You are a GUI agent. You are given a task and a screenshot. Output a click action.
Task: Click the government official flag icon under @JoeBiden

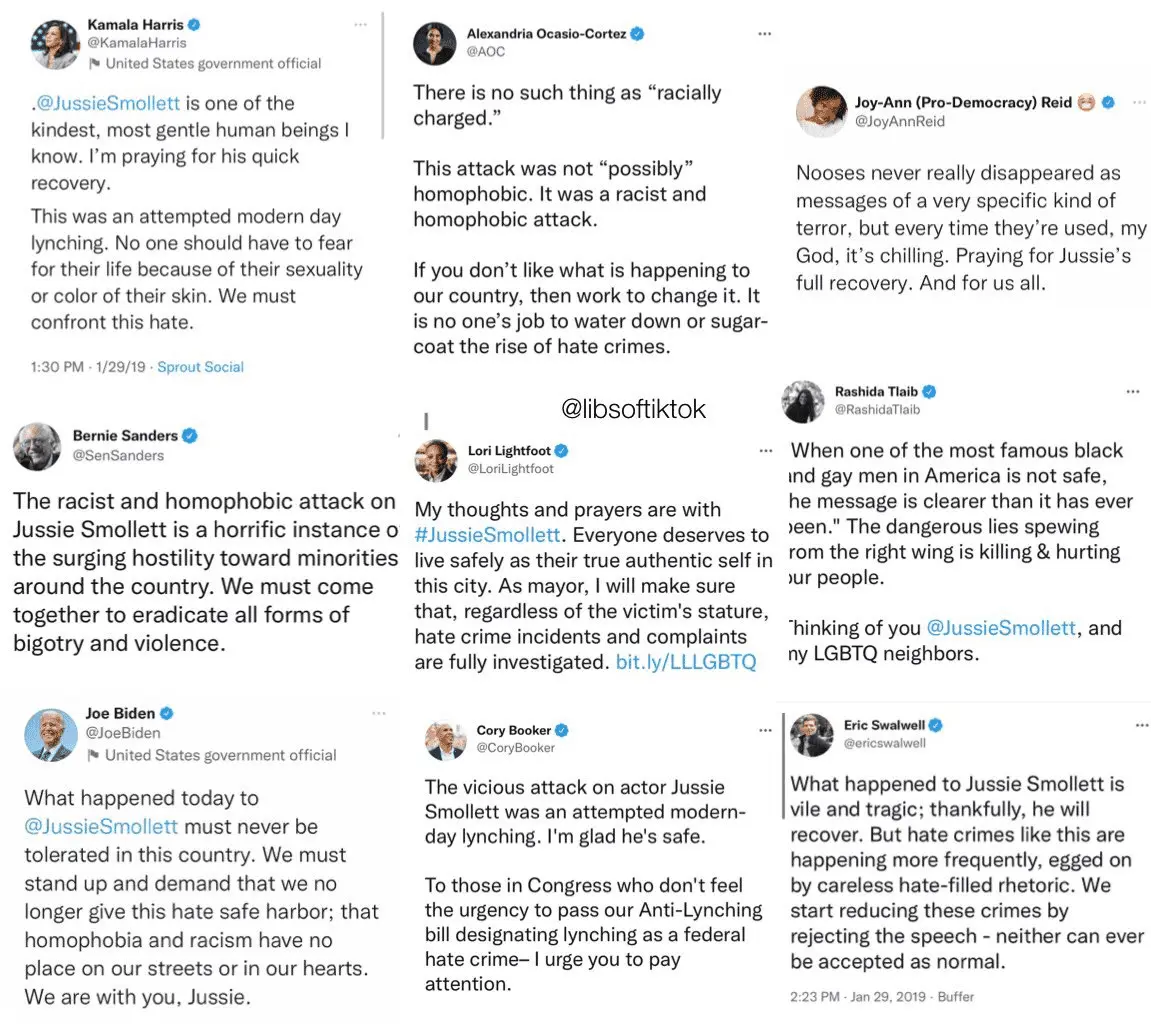point(94,755)
